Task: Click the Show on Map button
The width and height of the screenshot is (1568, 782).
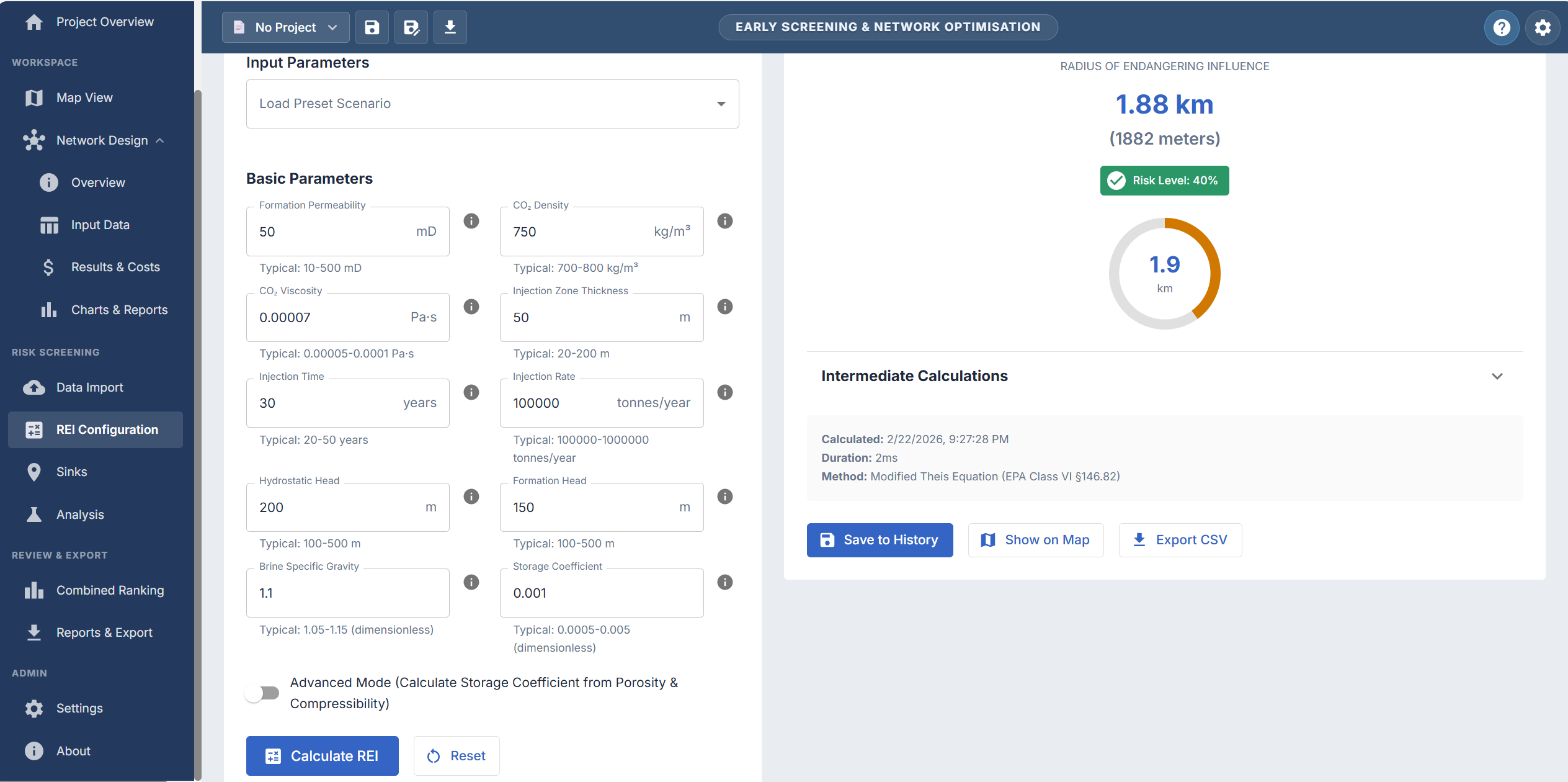Action: (1035, 540)
